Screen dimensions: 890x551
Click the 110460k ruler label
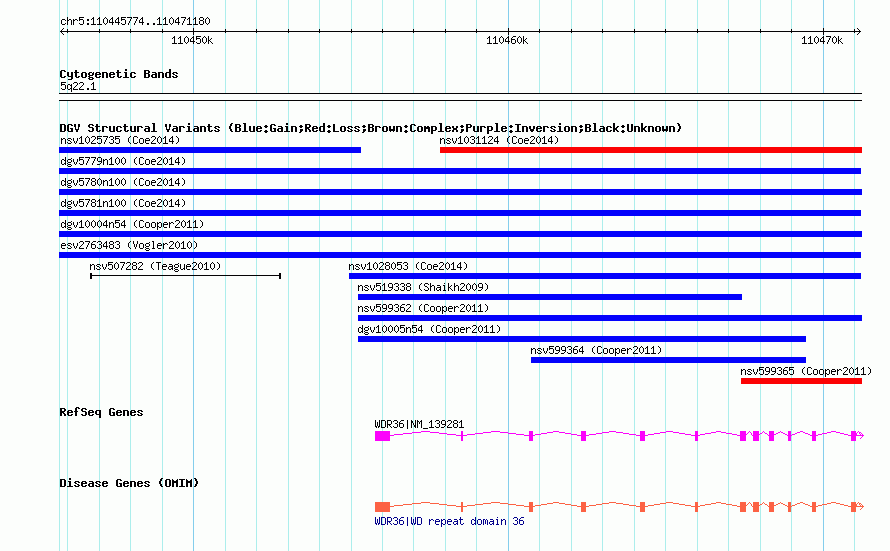point(507,40)
